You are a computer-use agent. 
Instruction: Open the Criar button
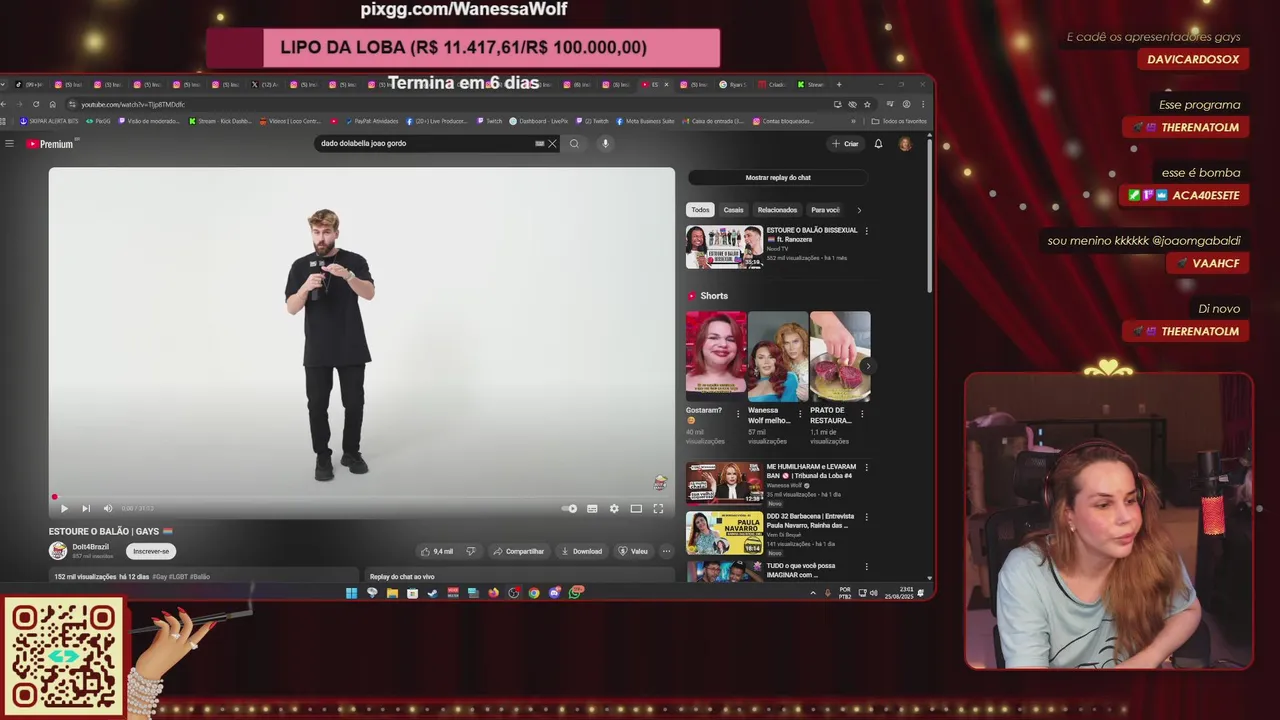[845, 143]
